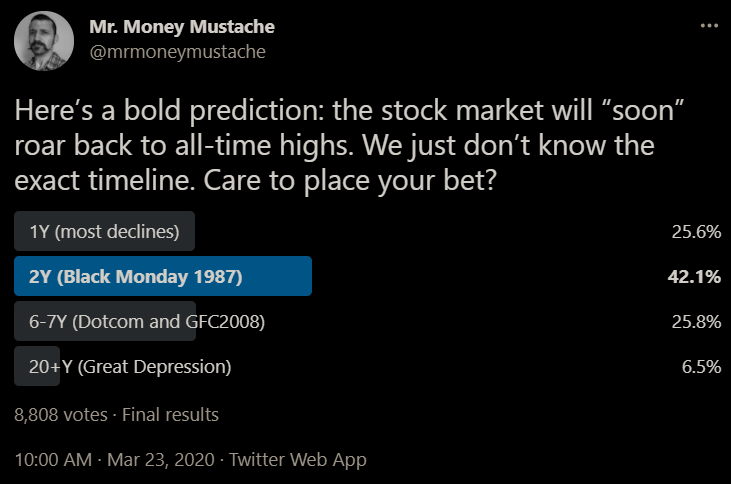
Task: Click the 8,808 votes count
Action: point(51,414)
